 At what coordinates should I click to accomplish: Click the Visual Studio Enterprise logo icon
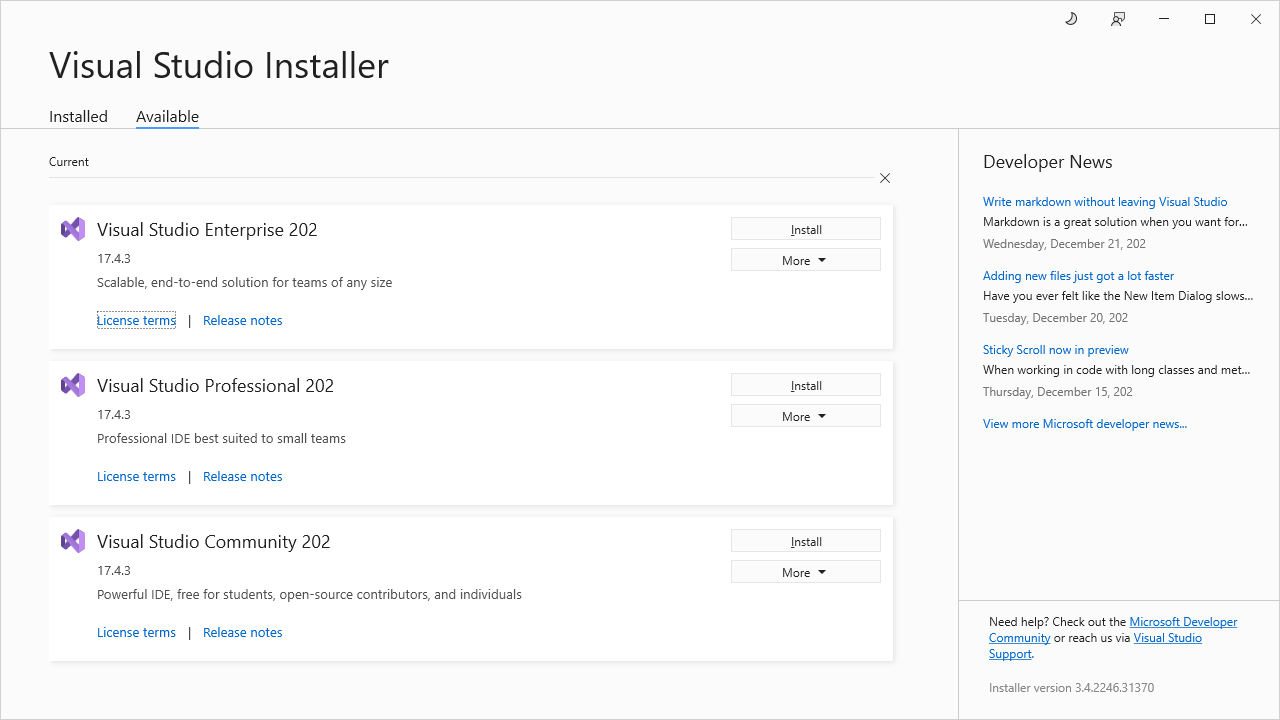73,229
